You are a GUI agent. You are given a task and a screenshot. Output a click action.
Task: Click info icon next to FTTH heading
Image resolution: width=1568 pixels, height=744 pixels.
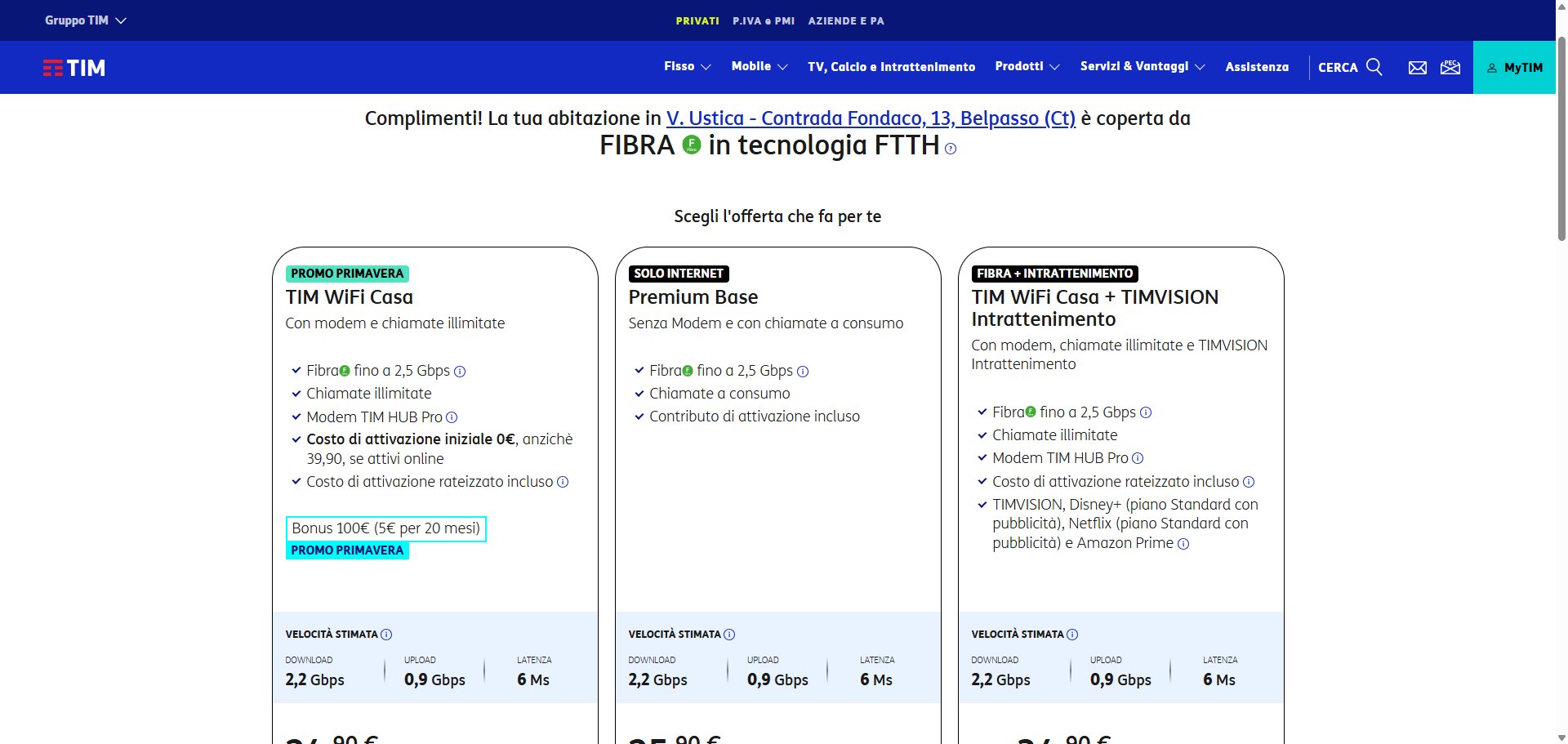[x=950, y=149]
